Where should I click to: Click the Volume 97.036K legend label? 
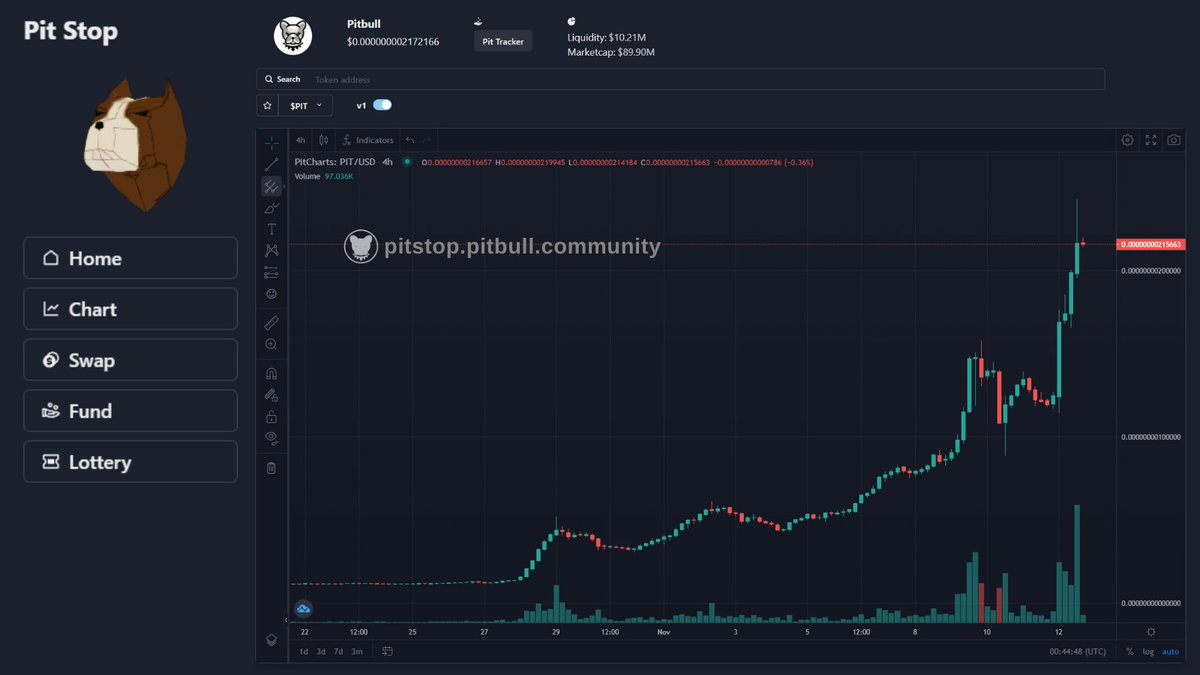click(x=324, y=176)
